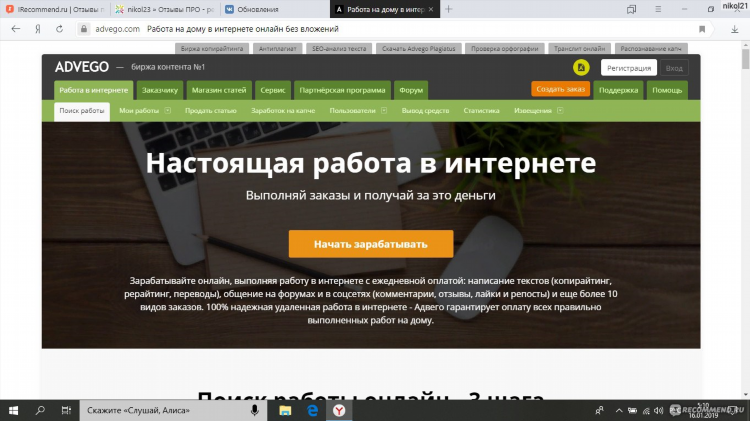Open the "Распознавание капч" top link

651,48
